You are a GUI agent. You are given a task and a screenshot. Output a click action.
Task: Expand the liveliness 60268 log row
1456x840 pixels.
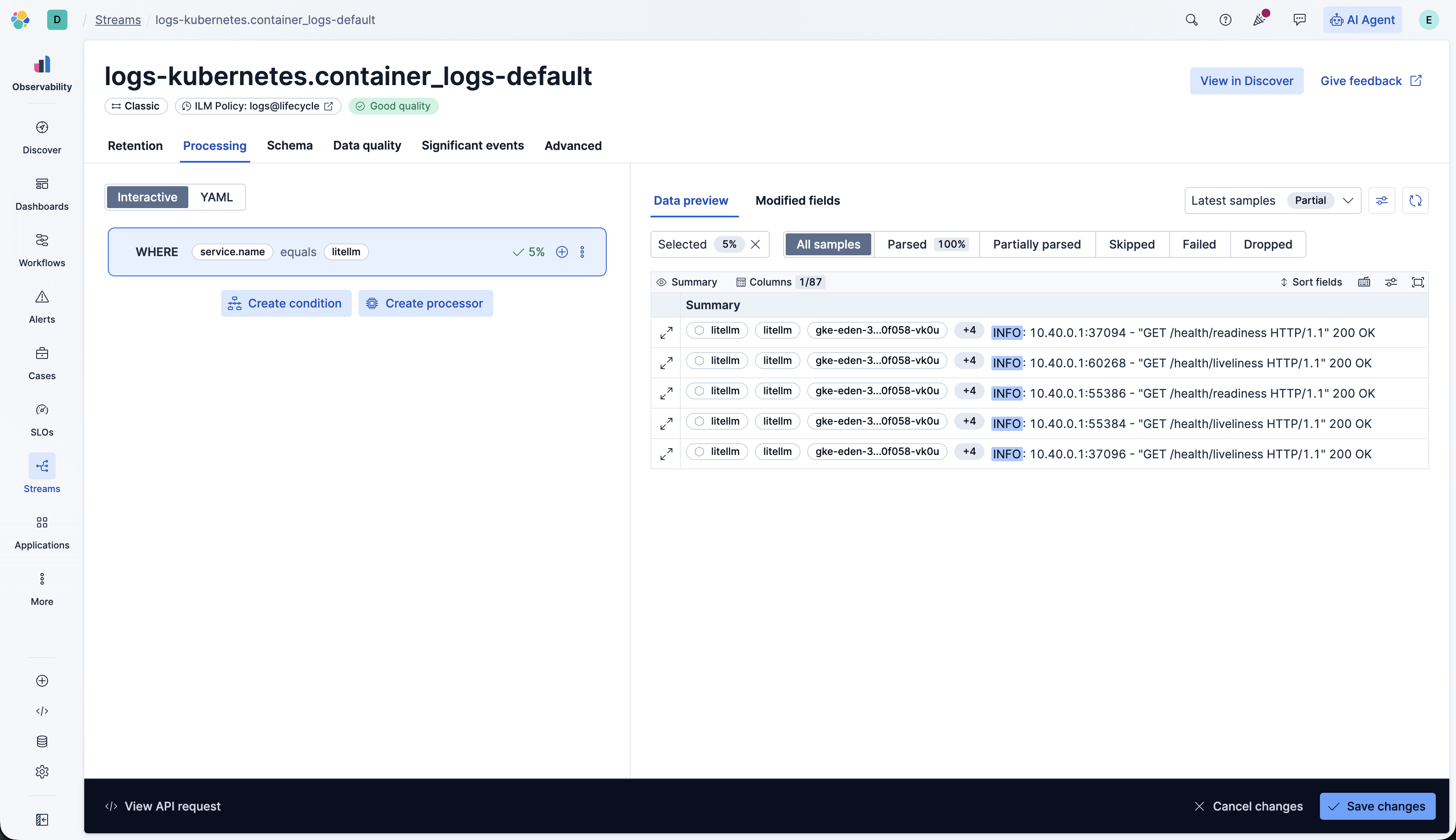(x=666, y=363)
